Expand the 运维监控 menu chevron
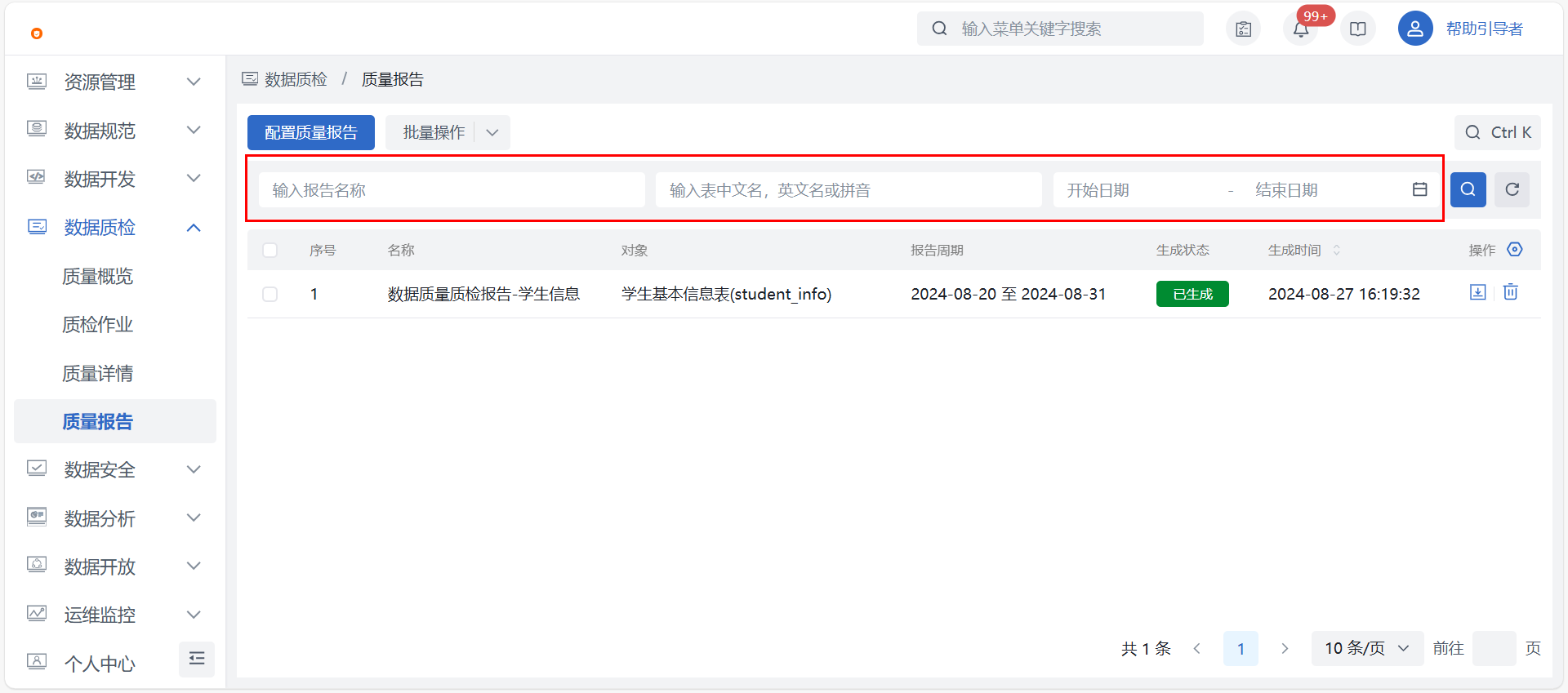 [194, 615]
